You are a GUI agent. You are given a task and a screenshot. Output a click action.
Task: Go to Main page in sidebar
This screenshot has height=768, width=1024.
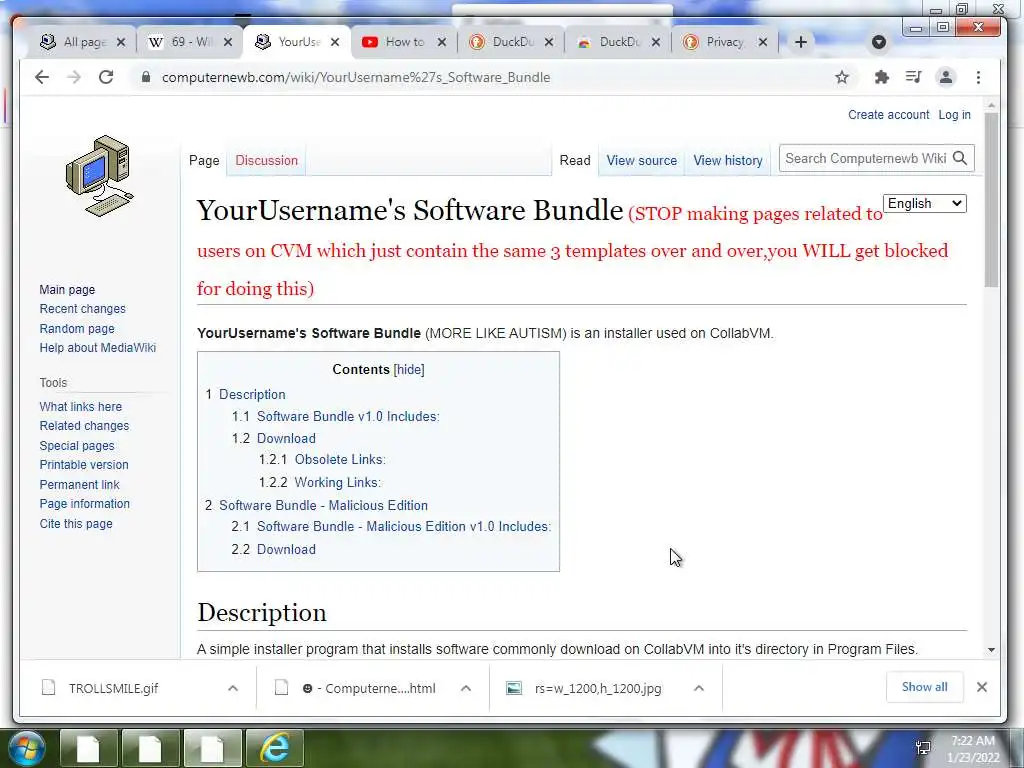67,289
